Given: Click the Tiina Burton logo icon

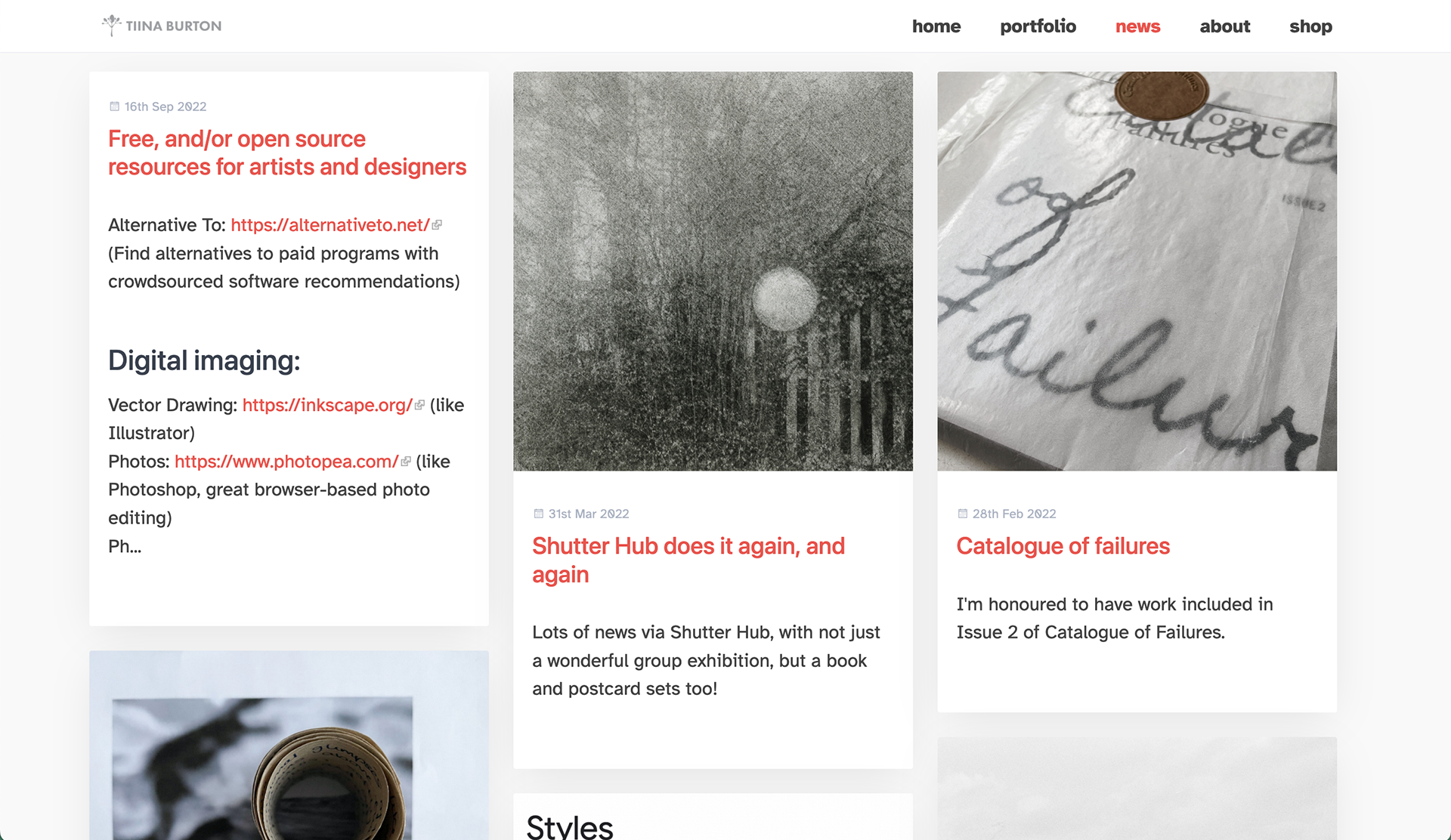Looking at the screenshot, I should 111,25.
